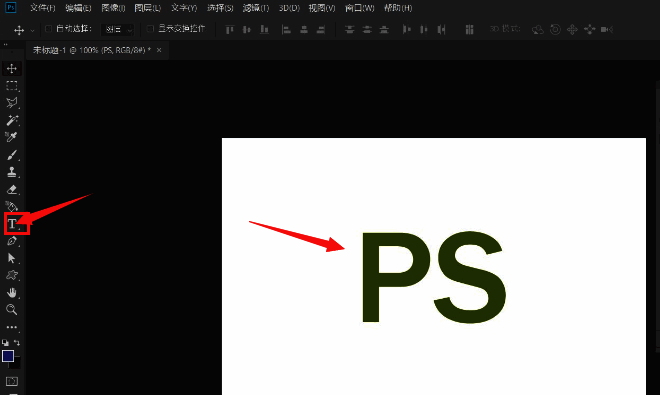Select the Eraser tool
This screenshot has width=660, height=395.
(12, 189)
